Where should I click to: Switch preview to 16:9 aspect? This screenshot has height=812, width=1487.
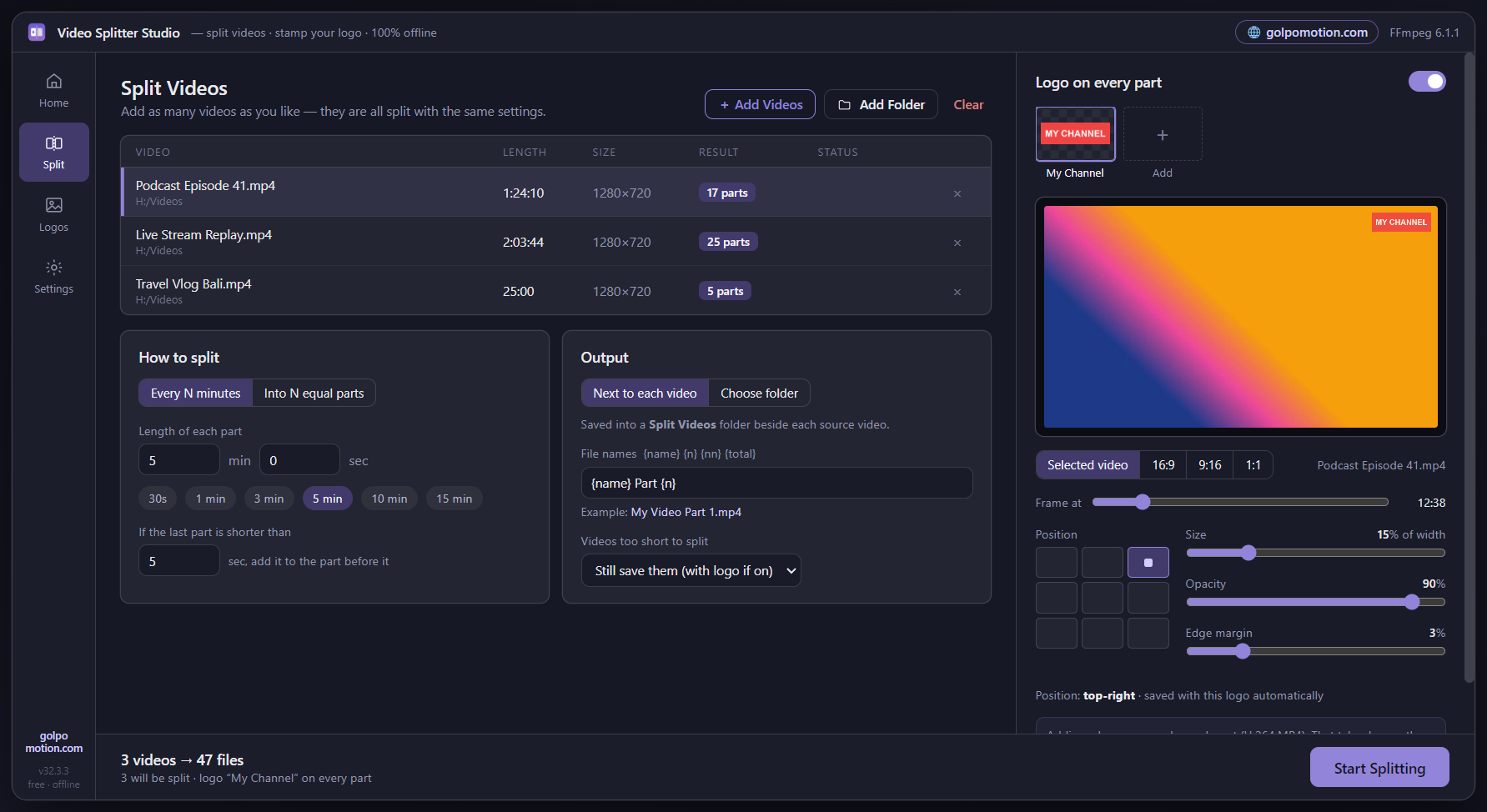1163,465
